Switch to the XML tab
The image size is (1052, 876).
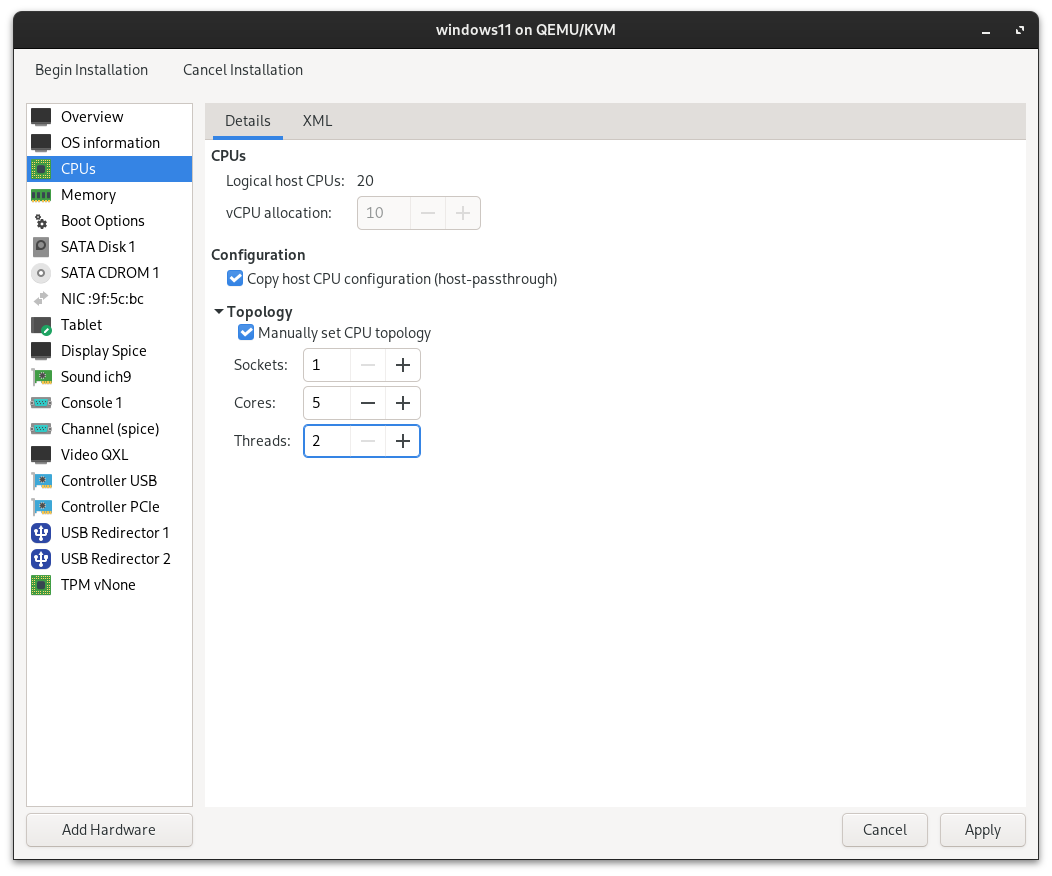[317, 121]
